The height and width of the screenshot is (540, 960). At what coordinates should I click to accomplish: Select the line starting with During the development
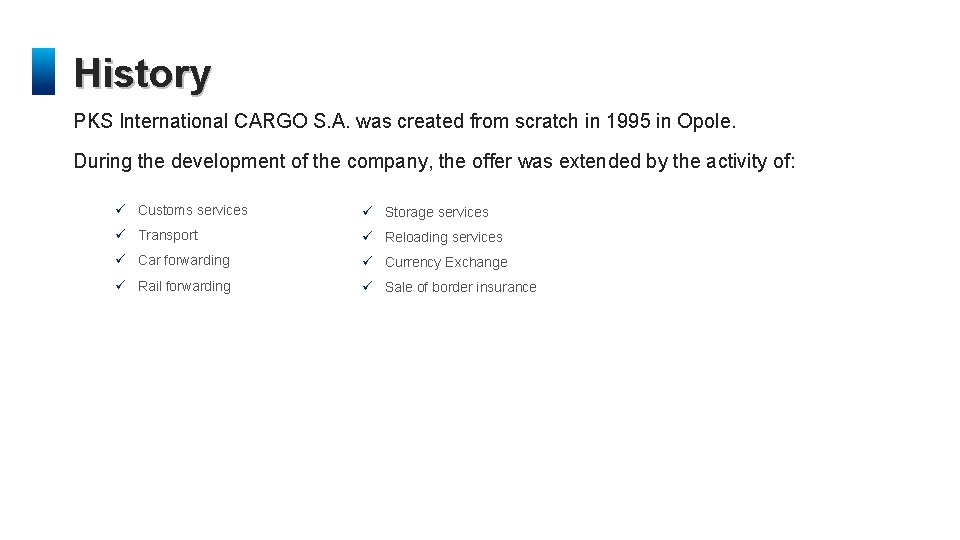tap(435, 161)
